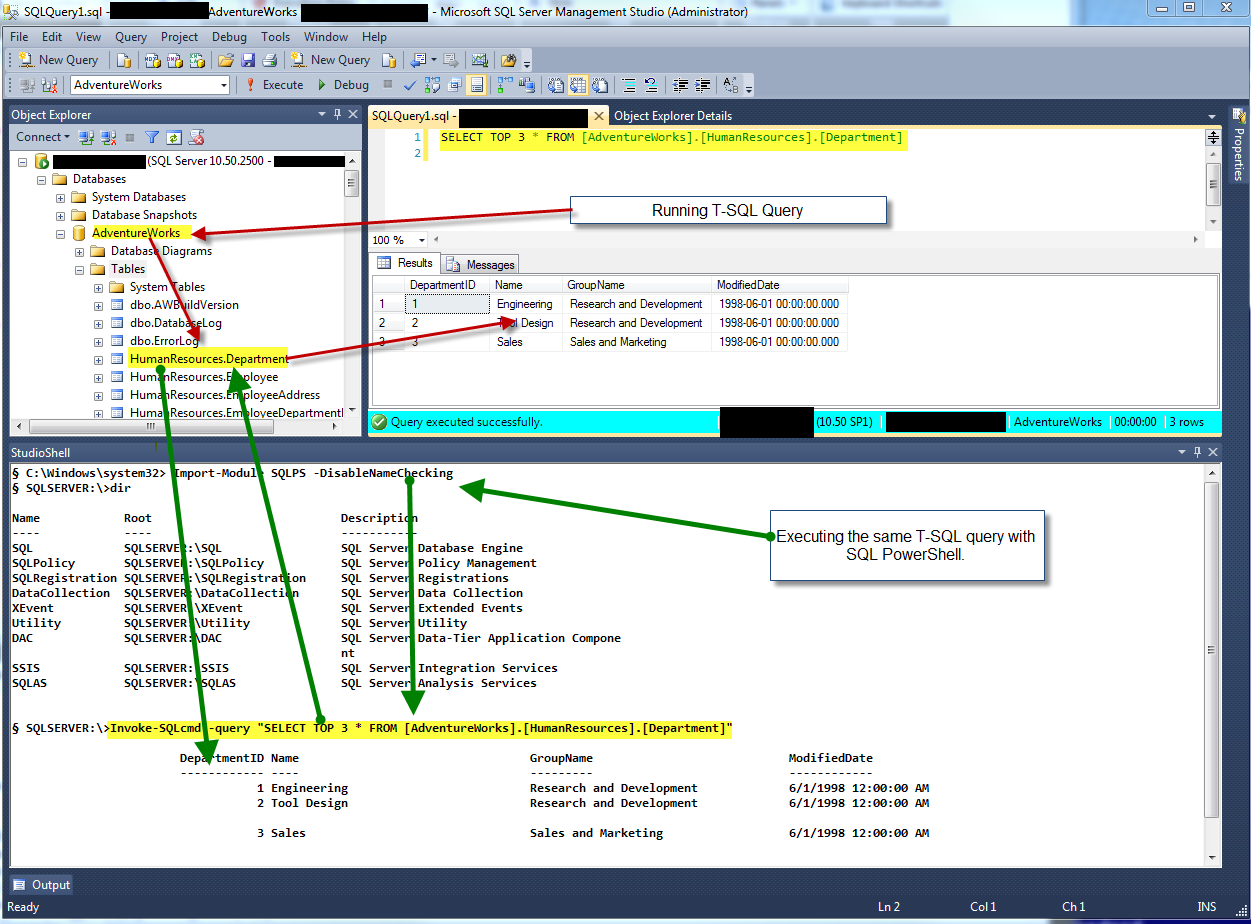Select the dbo.DatabaseLog table
The image size is (1251, 924).
(175, 323)
